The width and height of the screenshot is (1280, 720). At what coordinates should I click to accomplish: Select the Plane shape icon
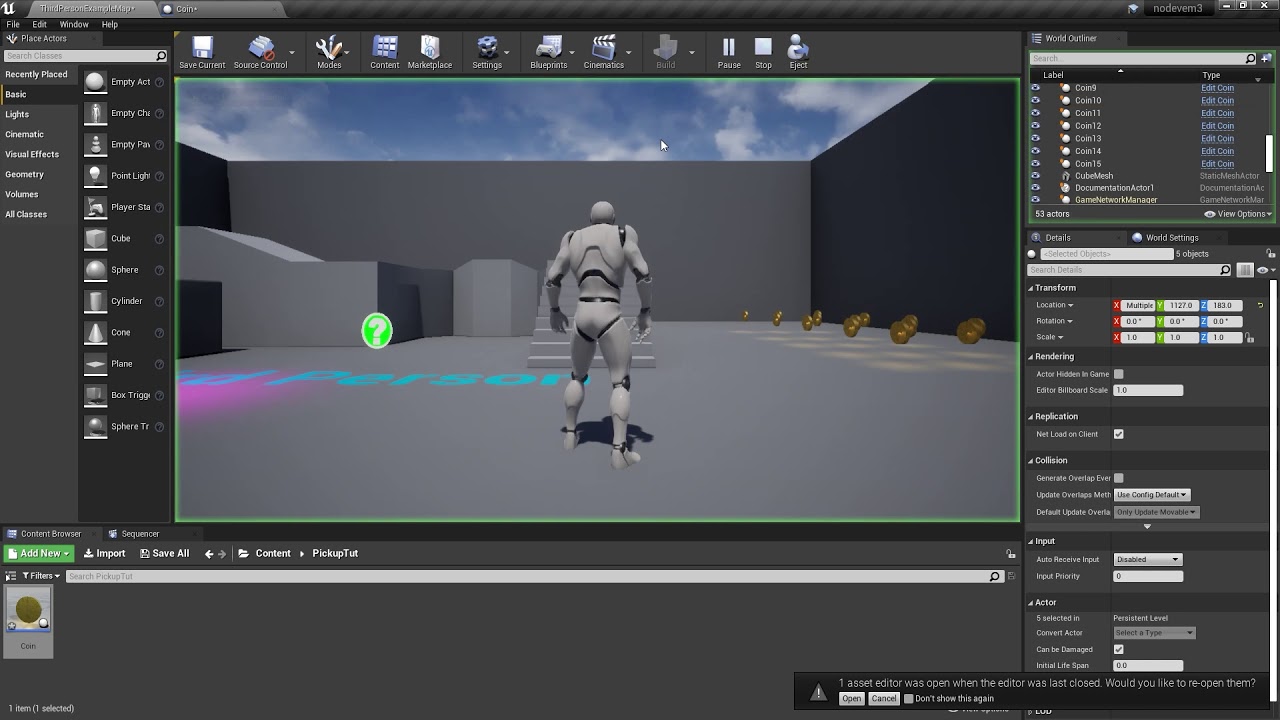click(x=95, y=364)
